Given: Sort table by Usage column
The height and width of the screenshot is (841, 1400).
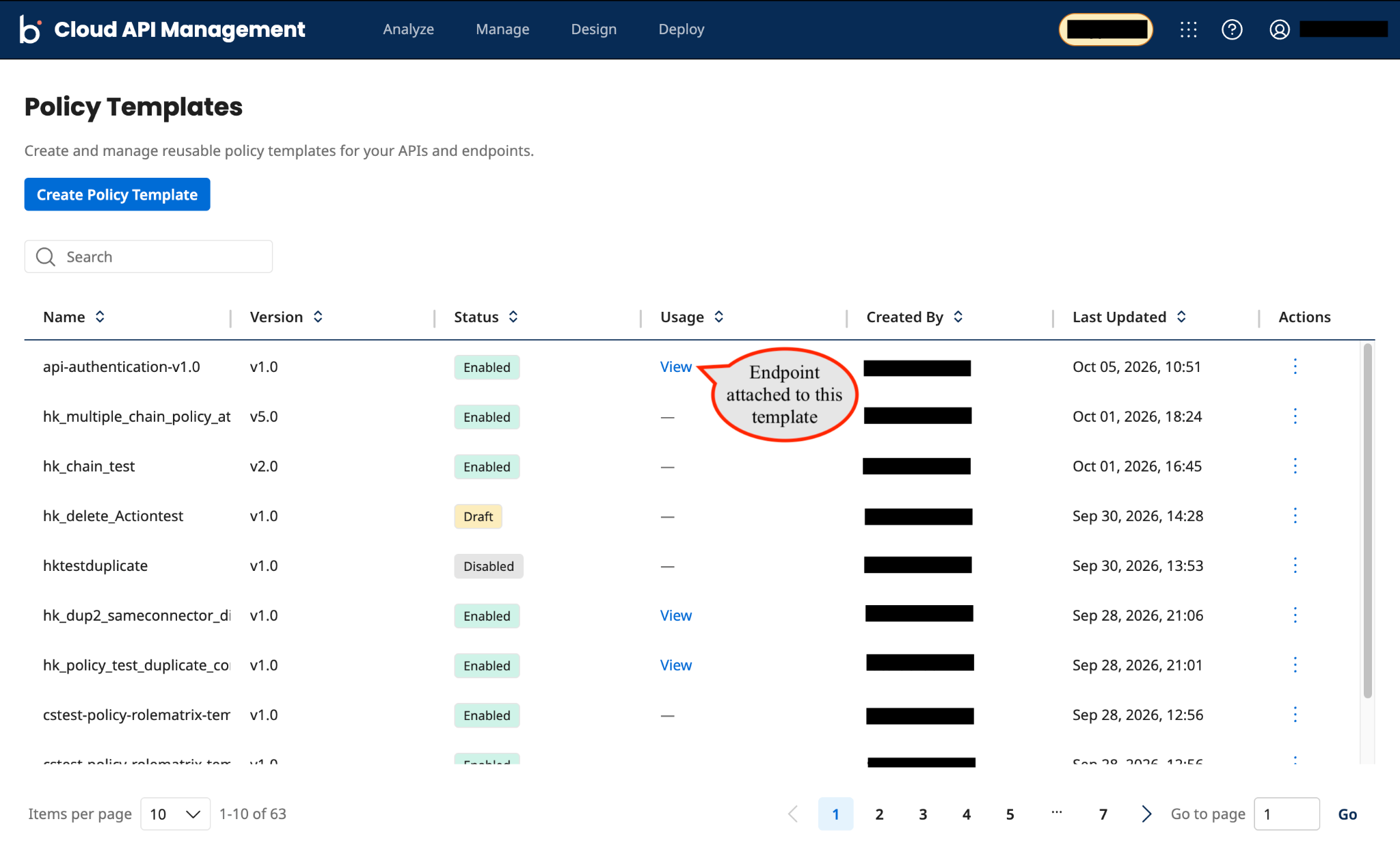Looking at the screenshot, I should pos(718,317).
